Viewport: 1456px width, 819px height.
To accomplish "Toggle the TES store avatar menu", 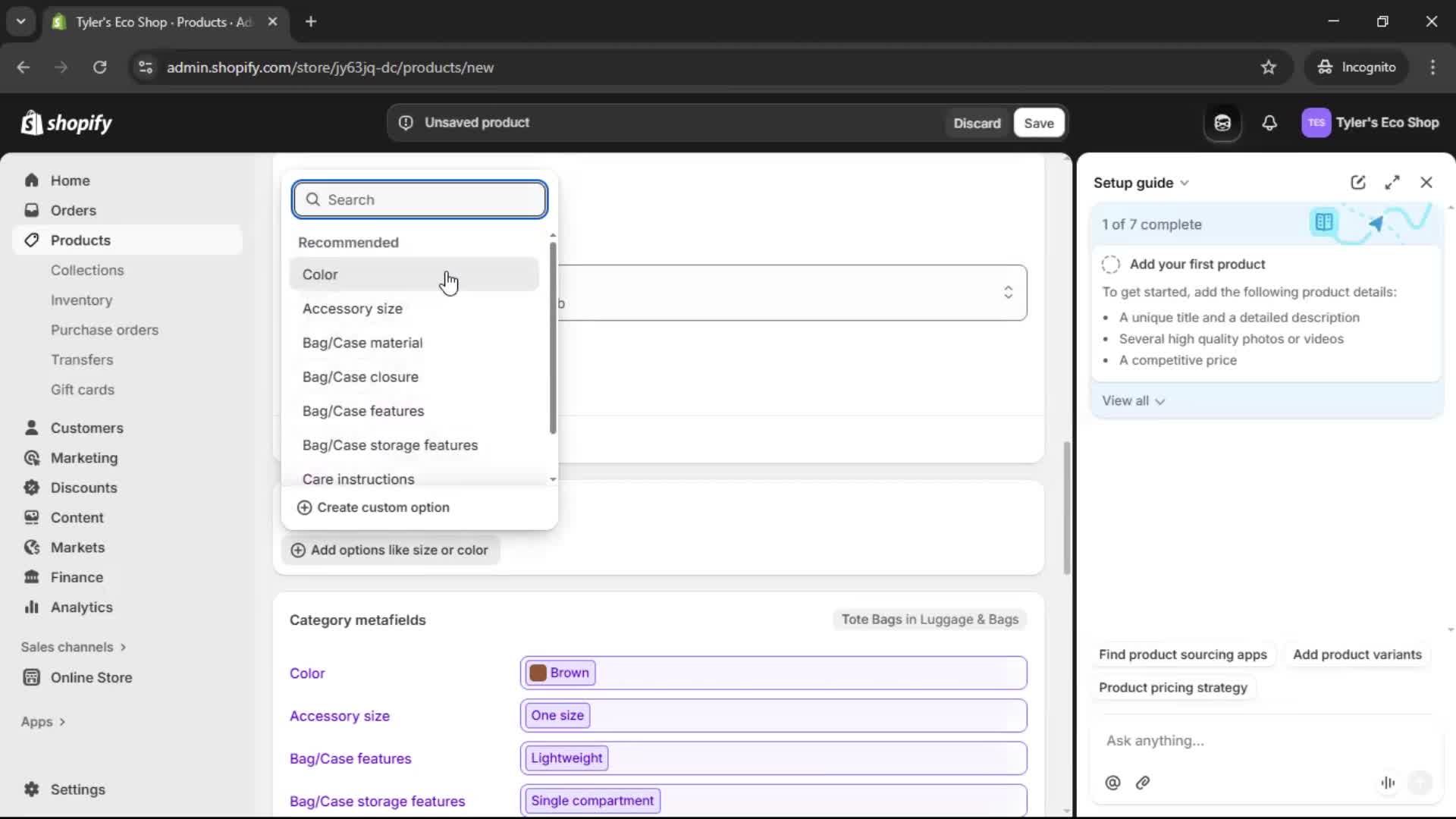I will [x=1316, y=123].
